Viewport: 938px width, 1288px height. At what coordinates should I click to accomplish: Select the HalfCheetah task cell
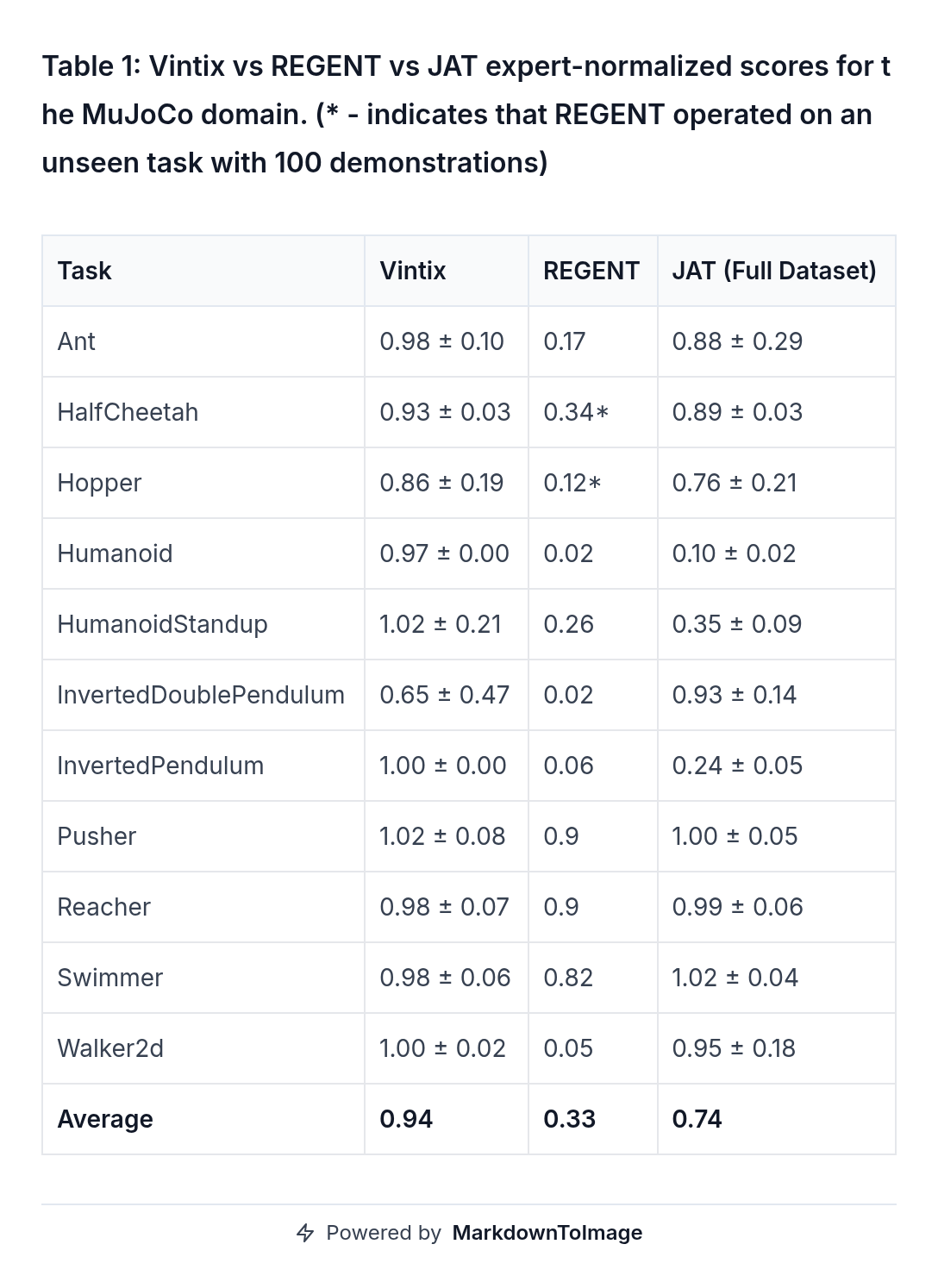pyautogui.click(x=128, y=412)
